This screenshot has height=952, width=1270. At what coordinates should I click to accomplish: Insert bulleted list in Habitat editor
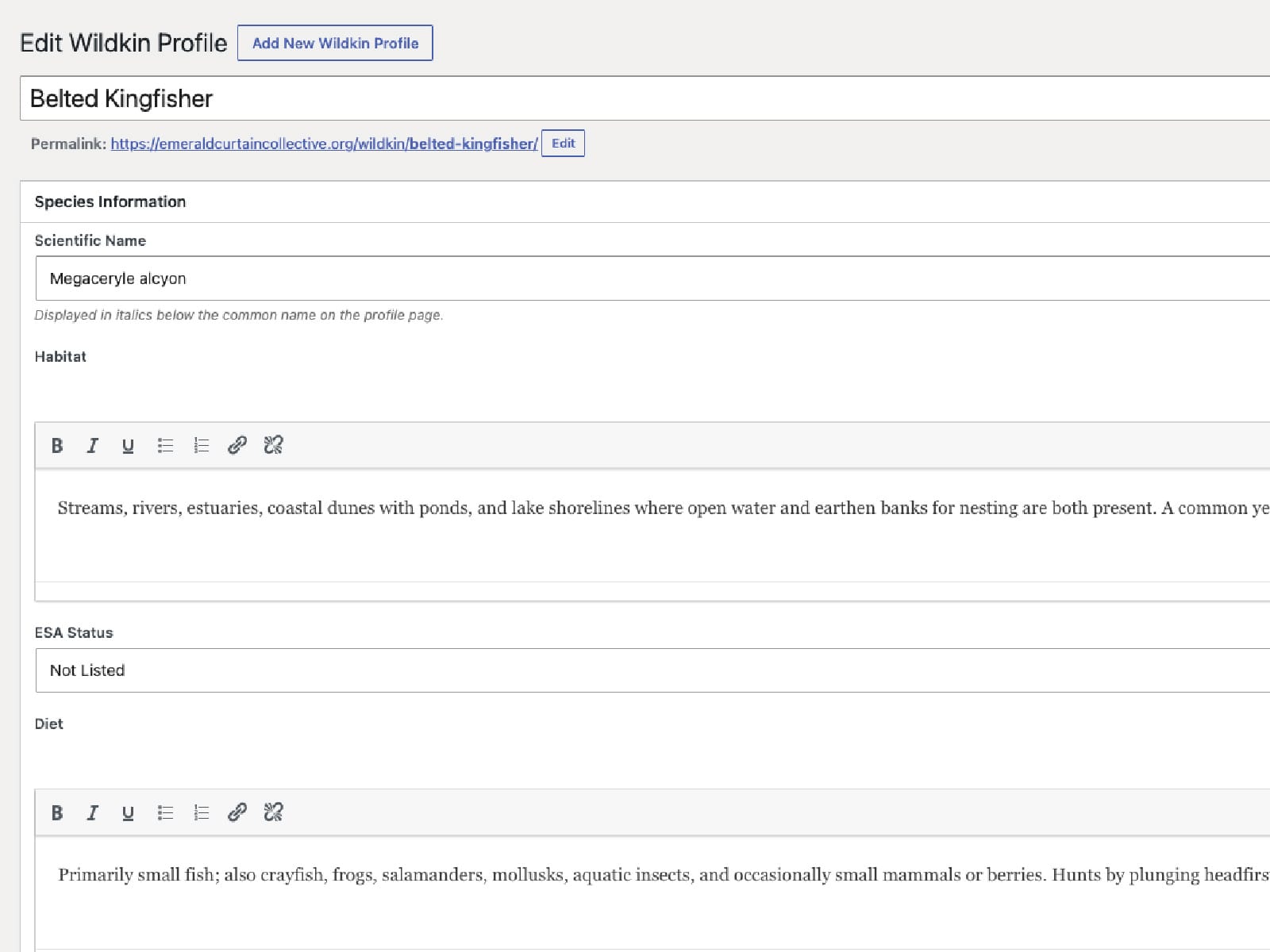165,445
